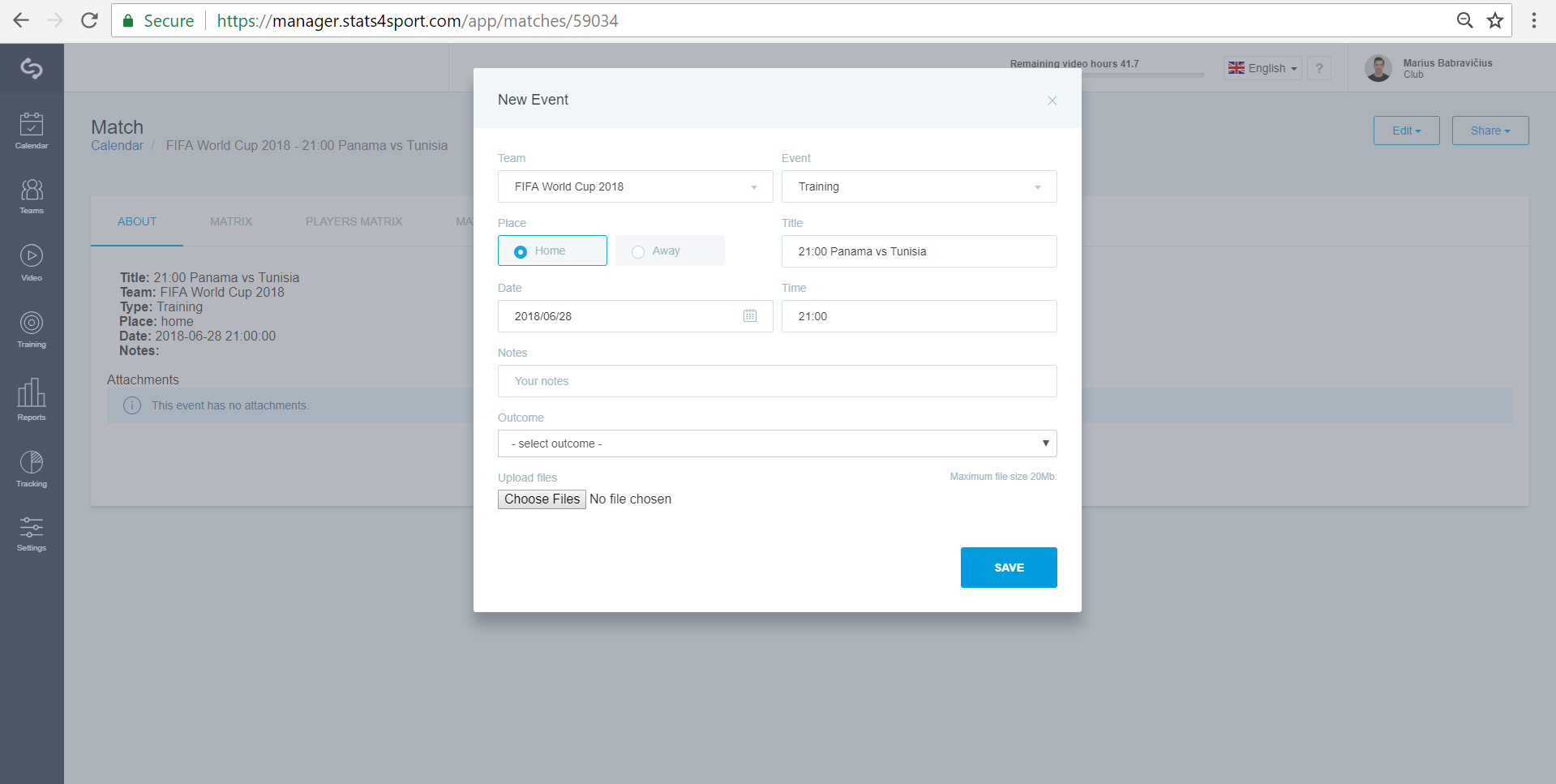Click the SAVE button

coord(1009,568)
